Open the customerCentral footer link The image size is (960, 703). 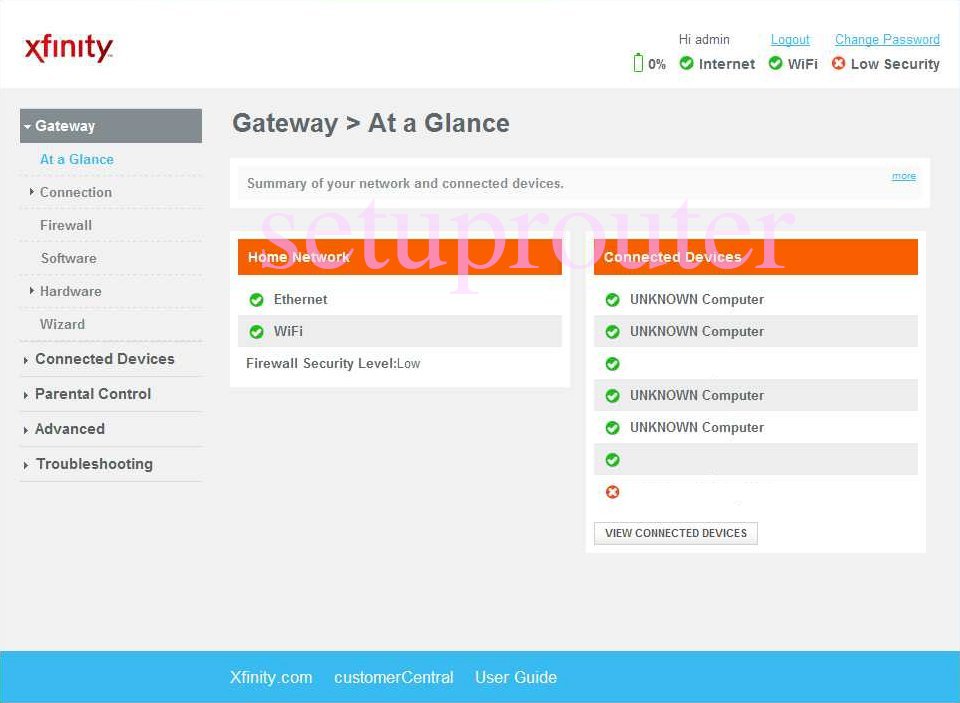[394, 677]
